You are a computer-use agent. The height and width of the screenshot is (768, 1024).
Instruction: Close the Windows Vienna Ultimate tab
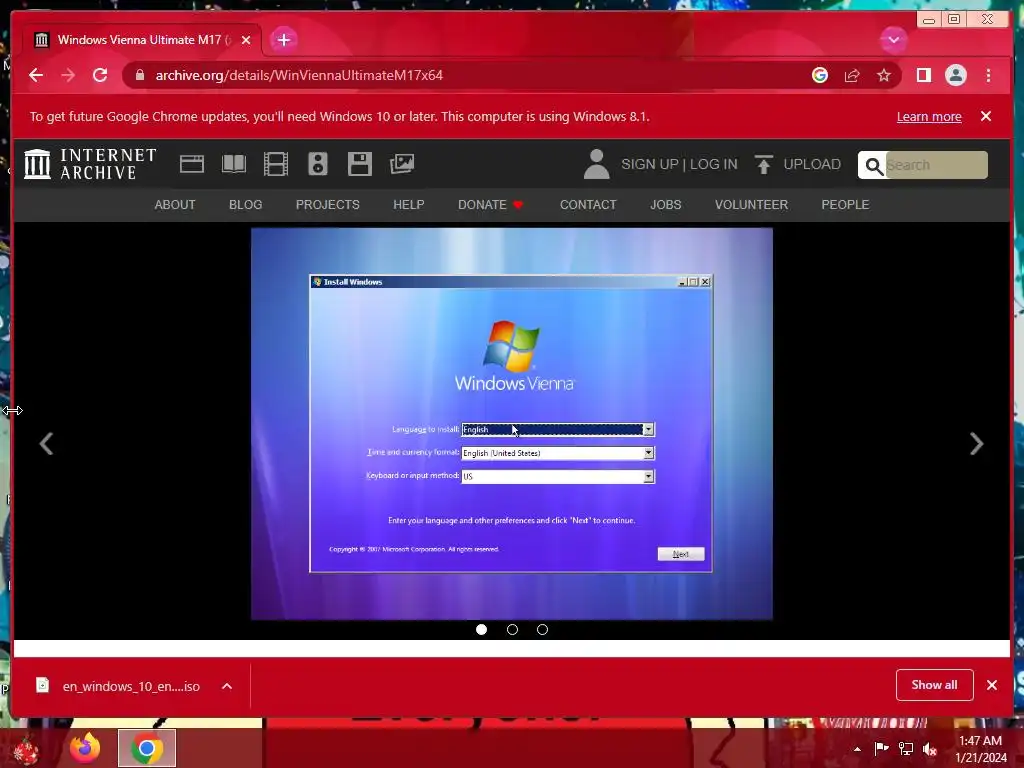coord(246,40)
